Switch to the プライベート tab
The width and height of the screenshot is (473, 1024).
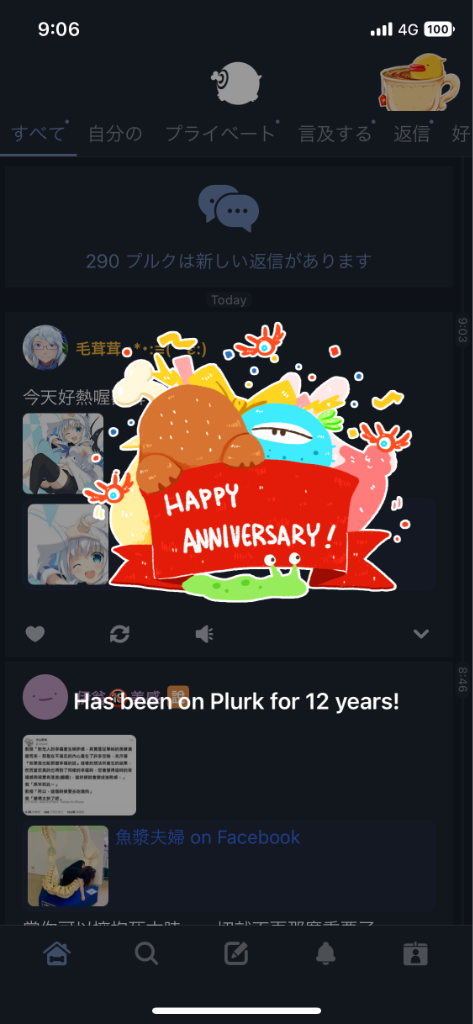220,134
